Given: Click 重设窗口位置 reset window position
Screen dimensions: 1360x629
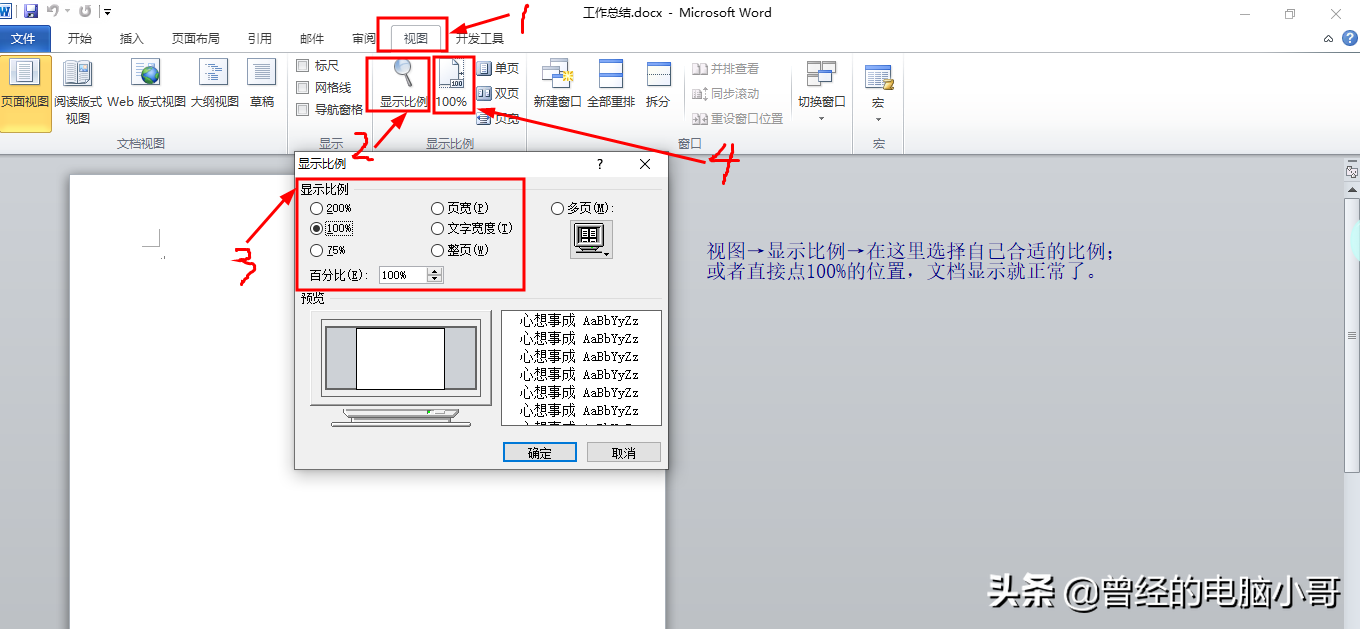Looking at the screenshot, I should click(737, 119).
